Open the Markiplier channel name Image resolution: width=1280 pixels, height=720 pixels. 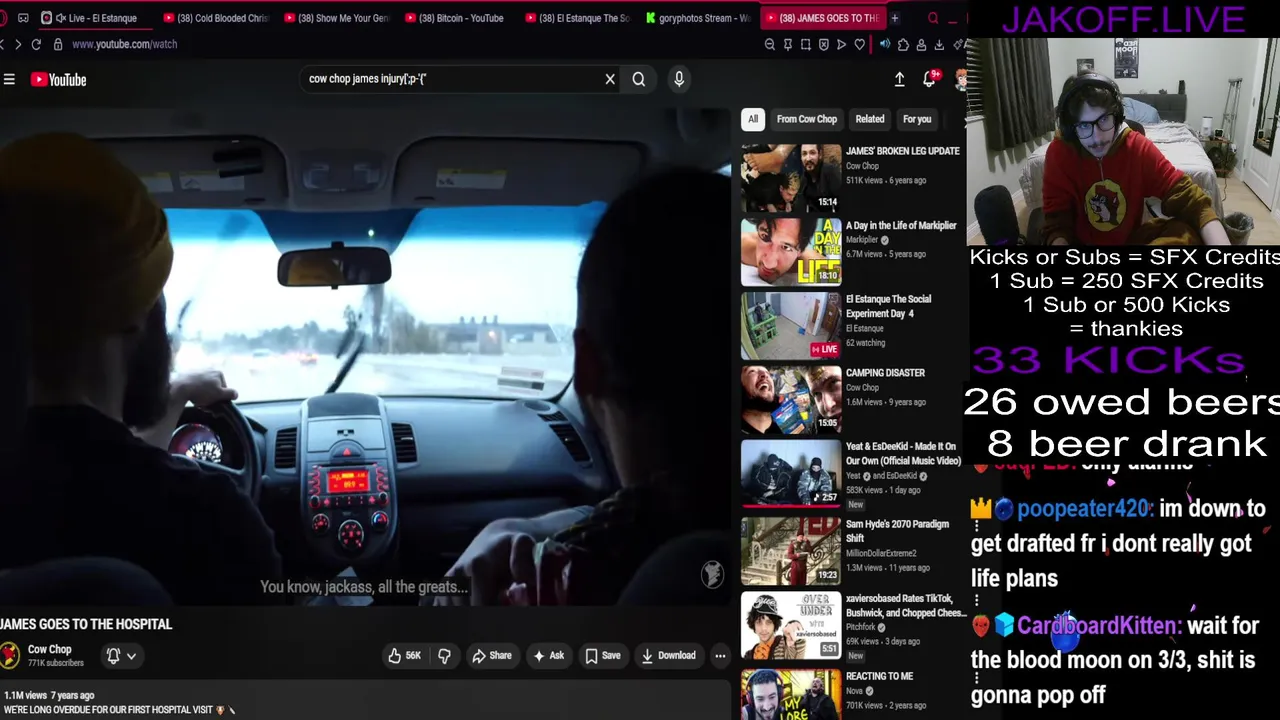point(862,240)
